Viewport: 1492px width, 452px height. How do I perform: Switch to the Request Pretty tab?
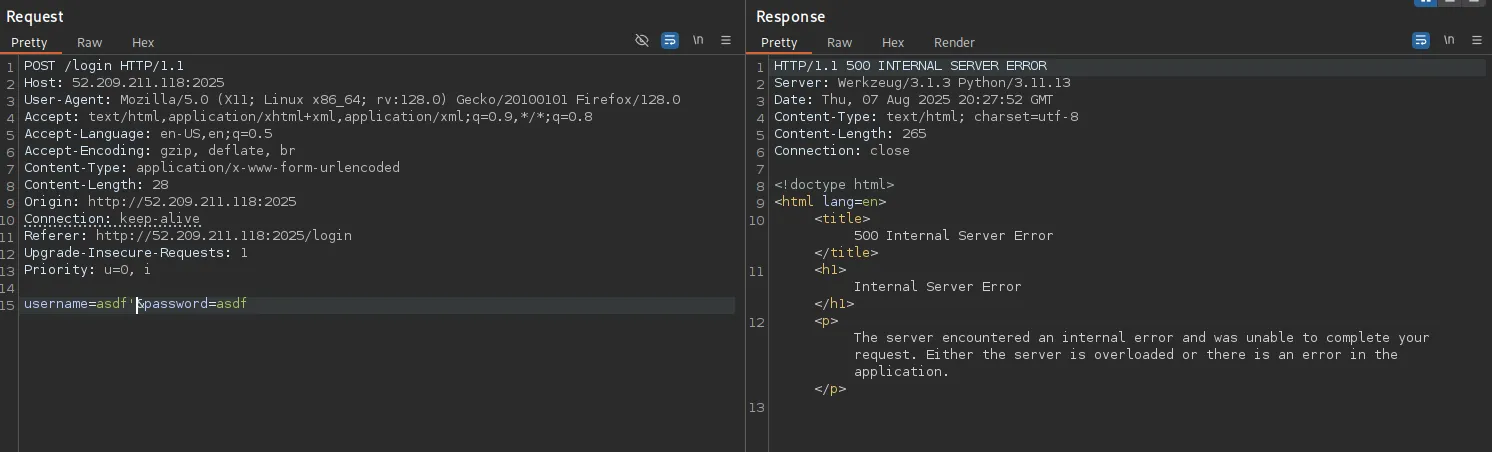coord(29,42)
